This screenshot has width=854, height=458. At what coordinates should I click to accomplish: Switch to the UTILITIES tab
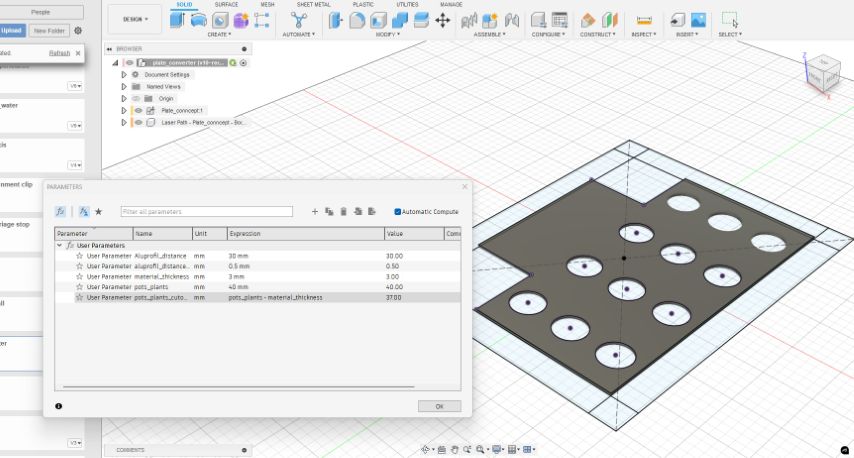click(407, 4)
